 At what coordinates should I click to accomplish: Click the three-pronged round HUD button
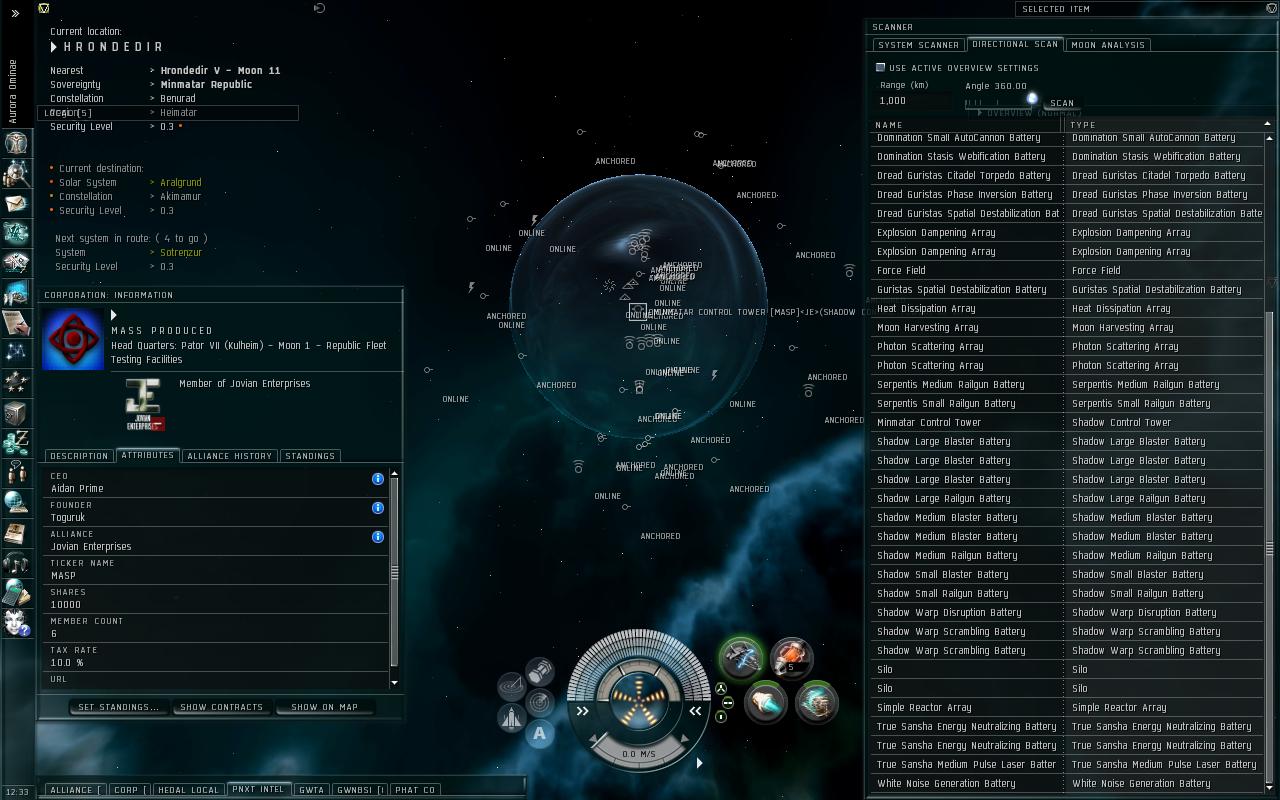coord(721,688)
